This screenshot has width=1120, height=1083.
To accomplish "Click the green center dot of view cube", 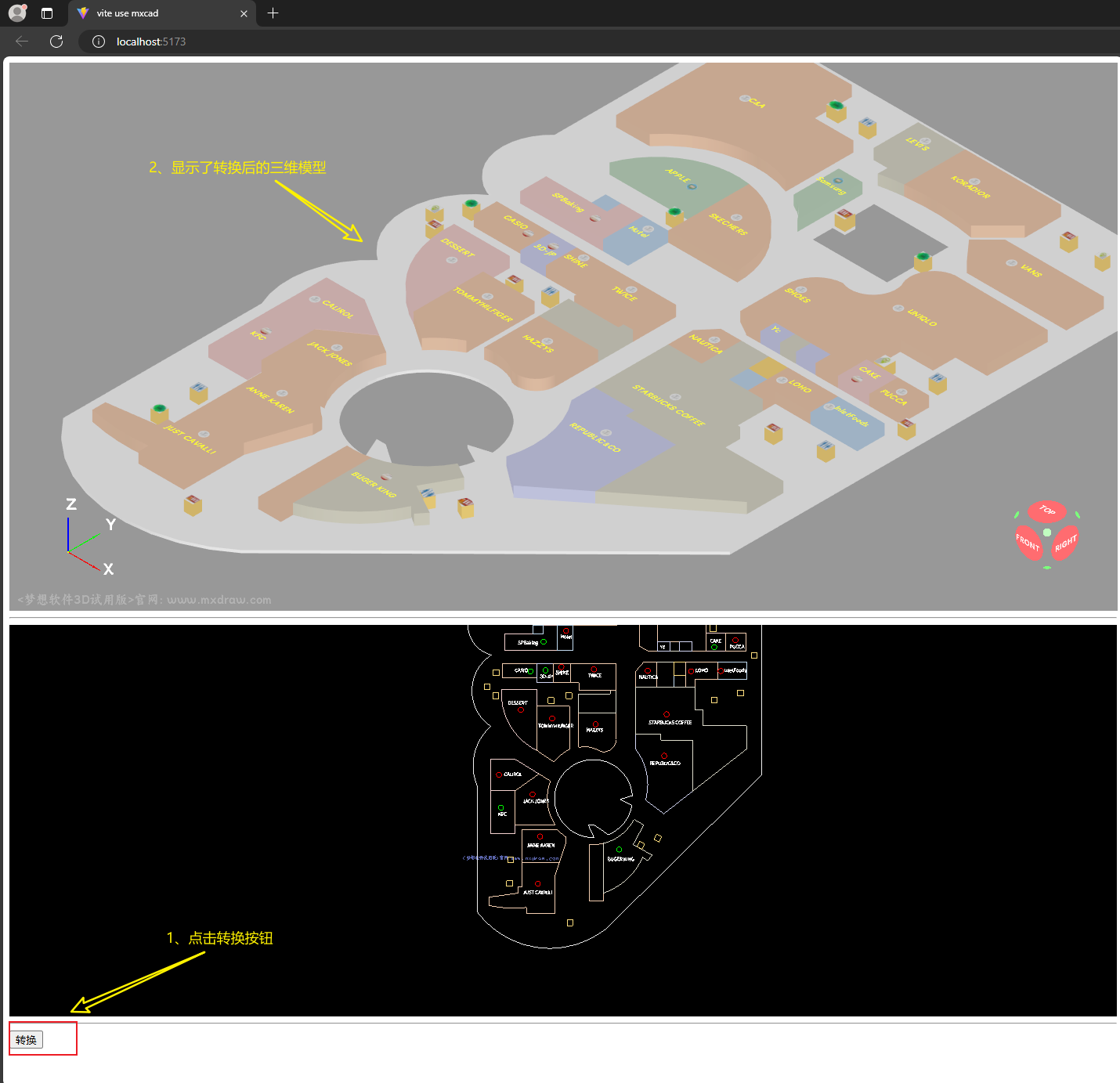I will click(x=1047, y=532).
